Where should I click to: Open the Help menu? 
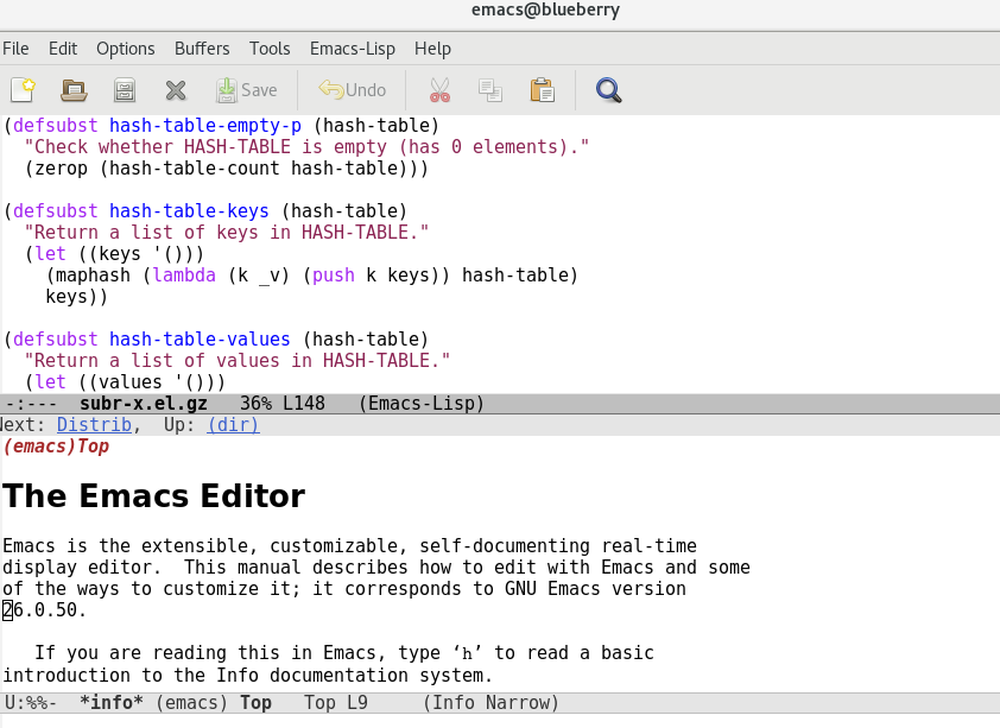coord(432,48)
